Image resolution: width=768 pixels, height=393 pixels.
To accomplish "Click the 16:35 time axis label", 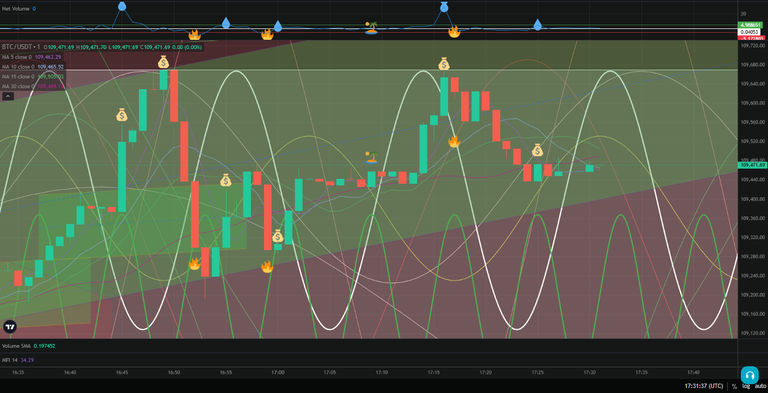I will point(18,373).
